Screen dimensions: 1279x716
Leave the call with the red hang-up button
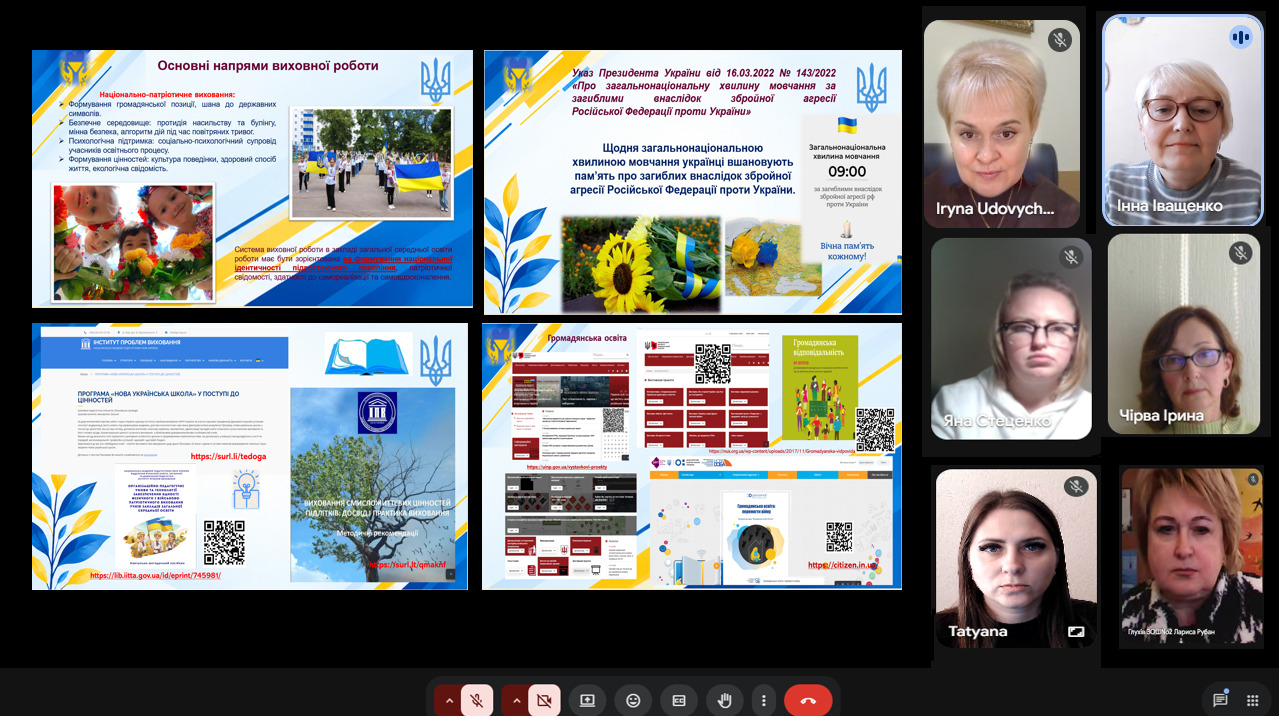point(808,700)
